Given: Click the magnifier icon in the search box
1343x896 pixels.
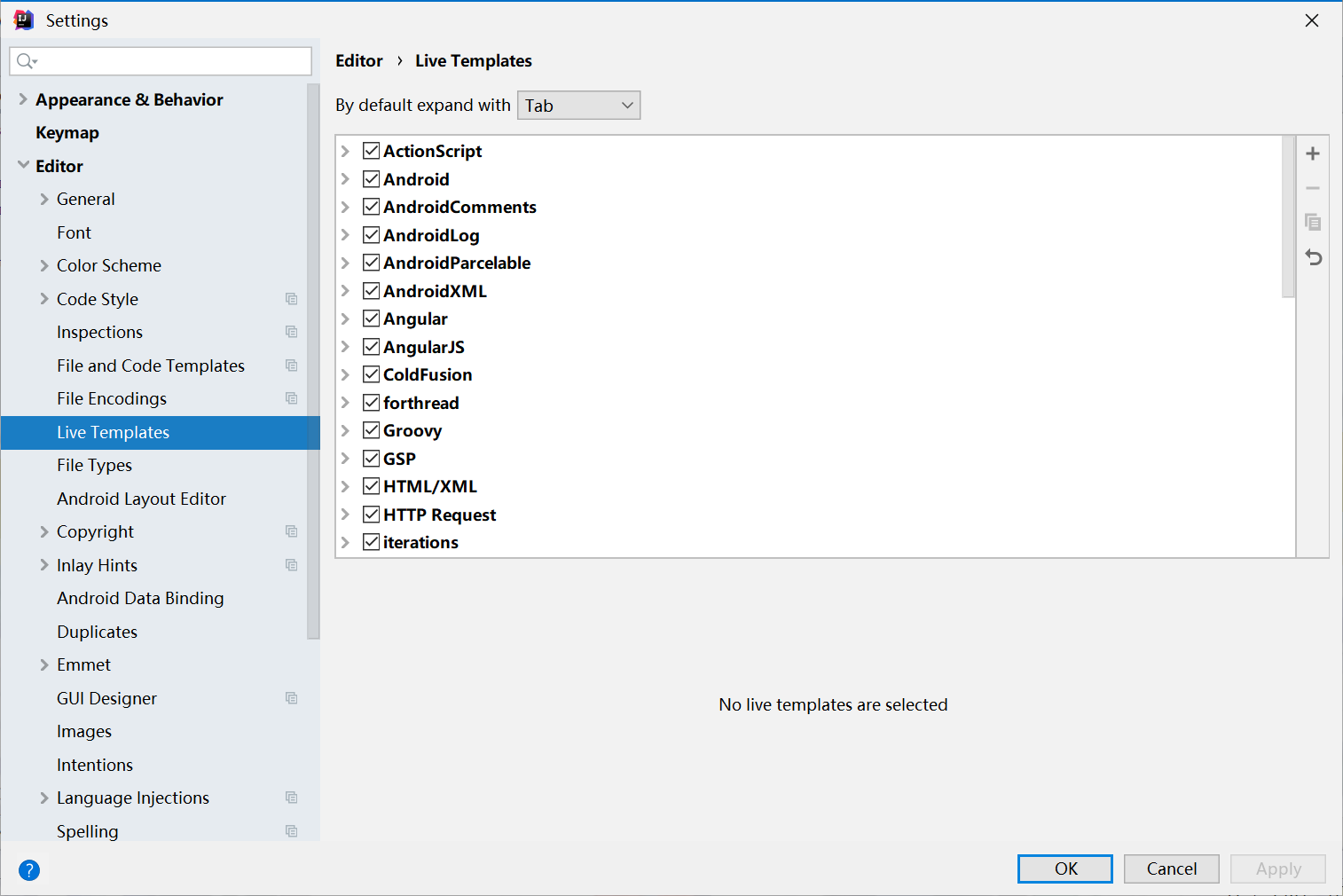Looking at the screenshot, I should [26, 61].
